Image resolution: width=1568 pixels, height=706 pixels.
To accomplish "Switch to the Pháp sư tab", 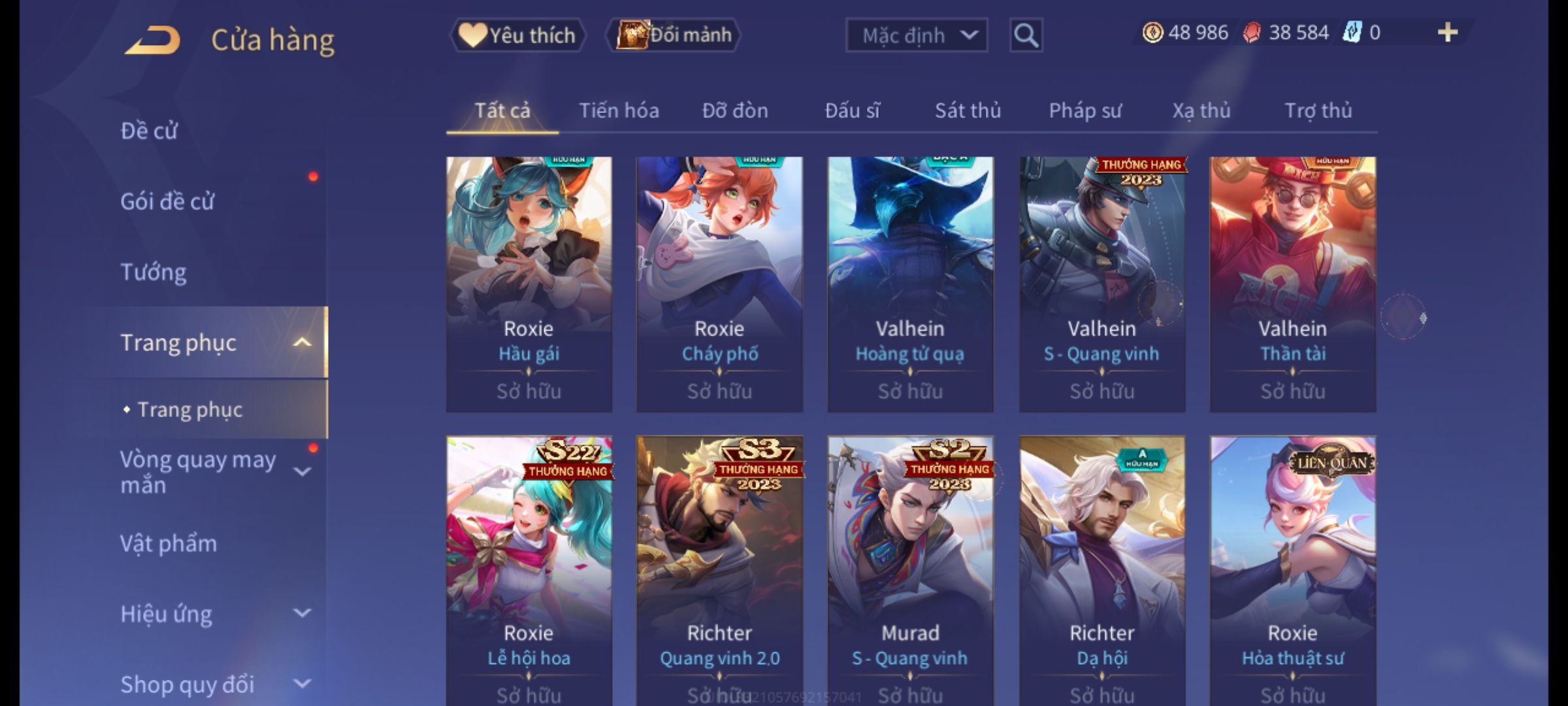I will click(x=1085, y=110).
